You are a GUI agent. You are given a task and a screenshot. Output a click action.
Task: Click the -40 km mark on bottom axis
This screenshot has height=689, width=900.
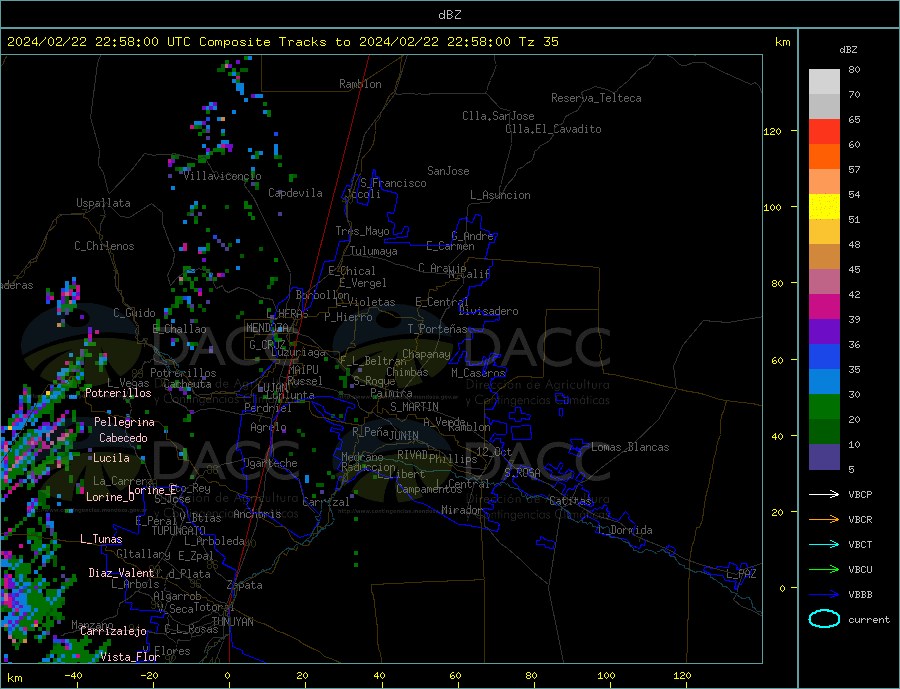point(73,676)
